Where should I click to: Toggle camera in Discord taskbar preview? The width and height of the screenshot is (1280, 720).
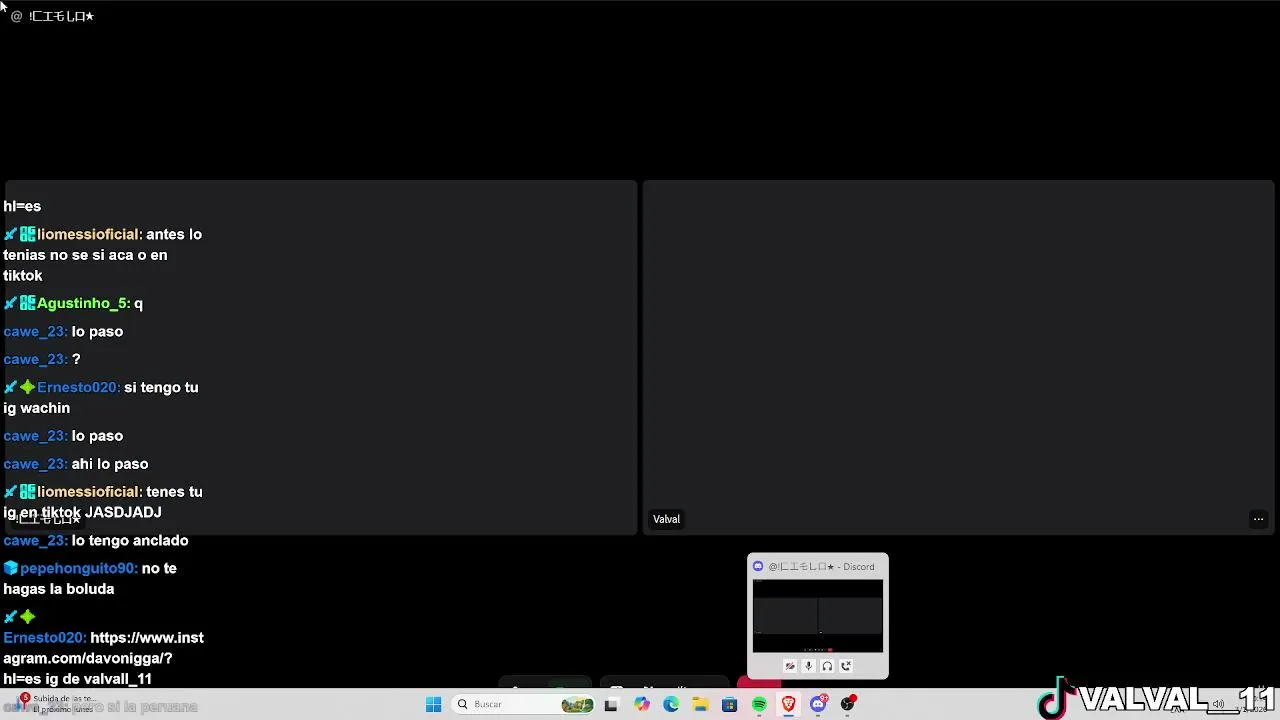(x=790, y=666)
